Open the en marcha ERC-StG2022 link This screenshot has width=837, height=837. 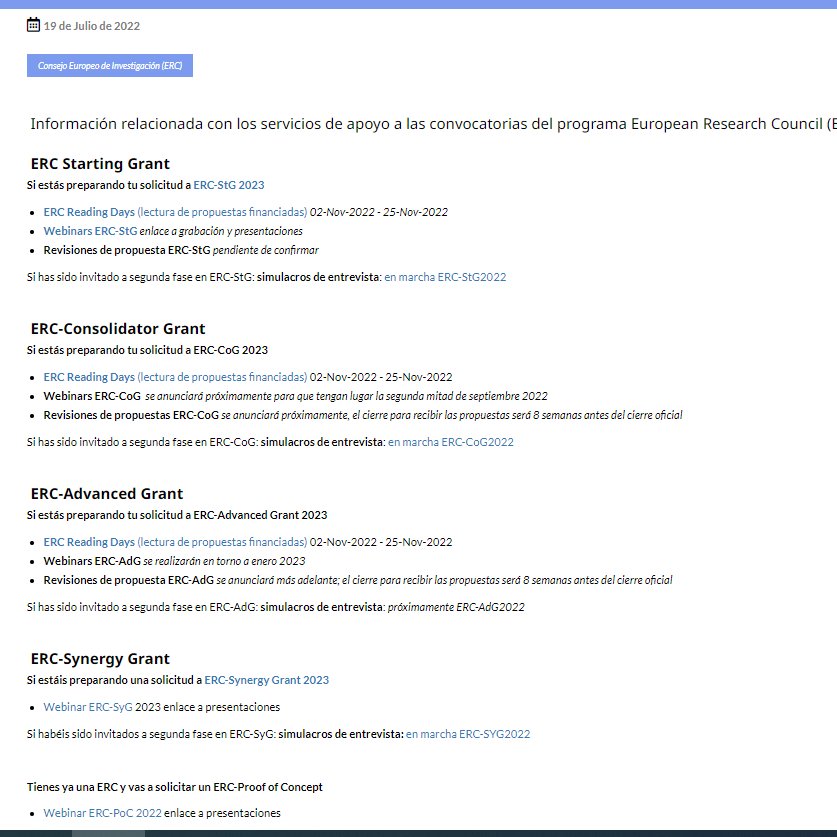(445, 277)
